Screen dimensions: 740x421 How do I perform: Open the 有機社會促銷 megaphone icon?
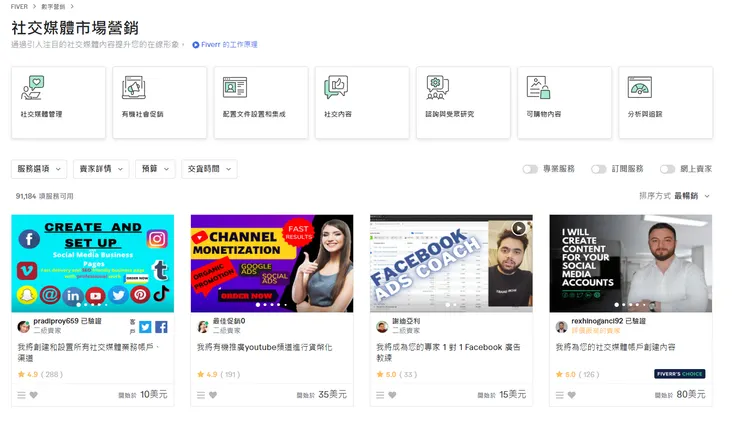tap(134, 87)
